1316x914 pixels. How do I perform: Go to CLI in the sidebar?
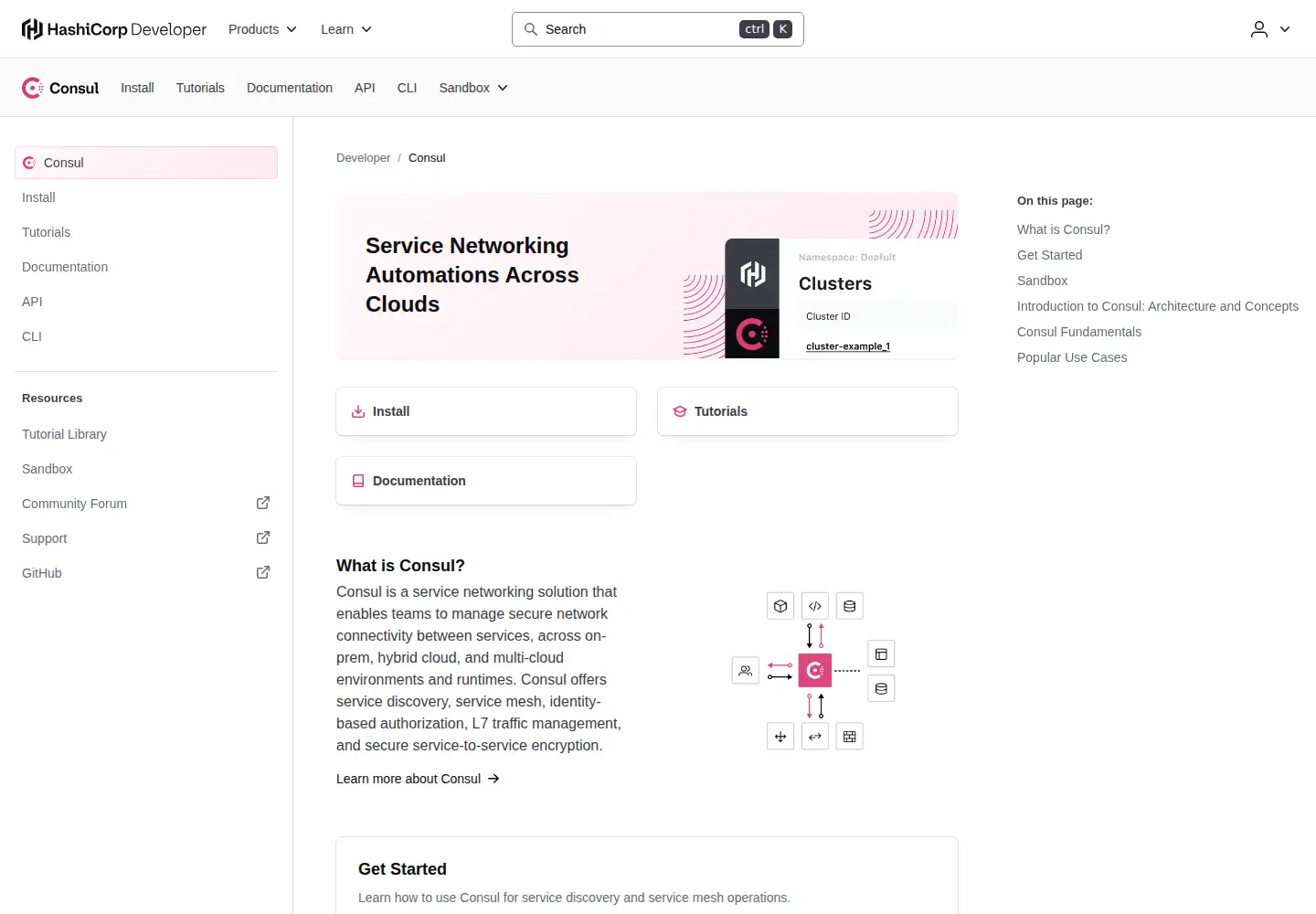[x=146, y=336]
